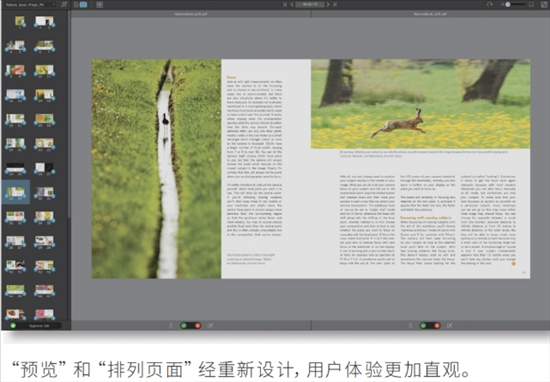This screenshot has width=550, height=382.
Task: Switch to two-page spread view icon
Action: point(83,5)
